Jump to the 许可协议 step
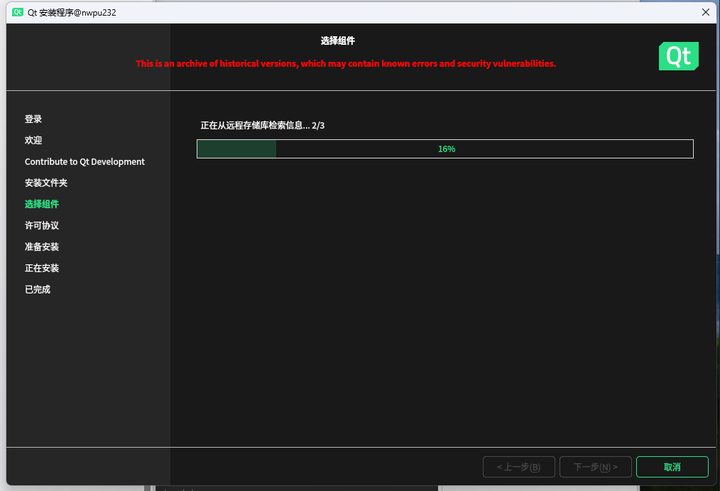 click(x=42, y=226)
